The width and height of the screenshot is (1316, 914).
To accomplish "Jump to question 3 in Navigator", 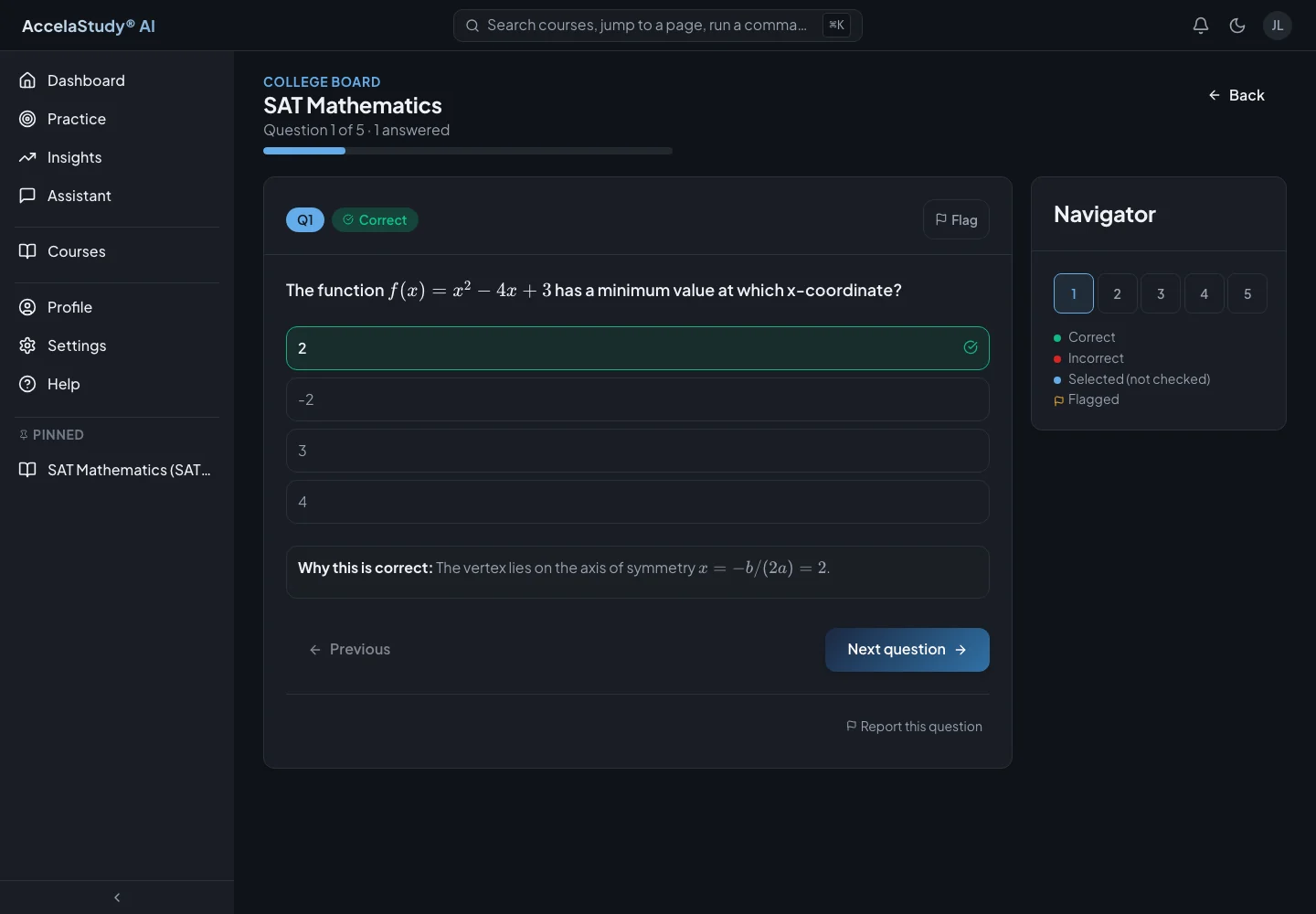I will coord(1161,293).
